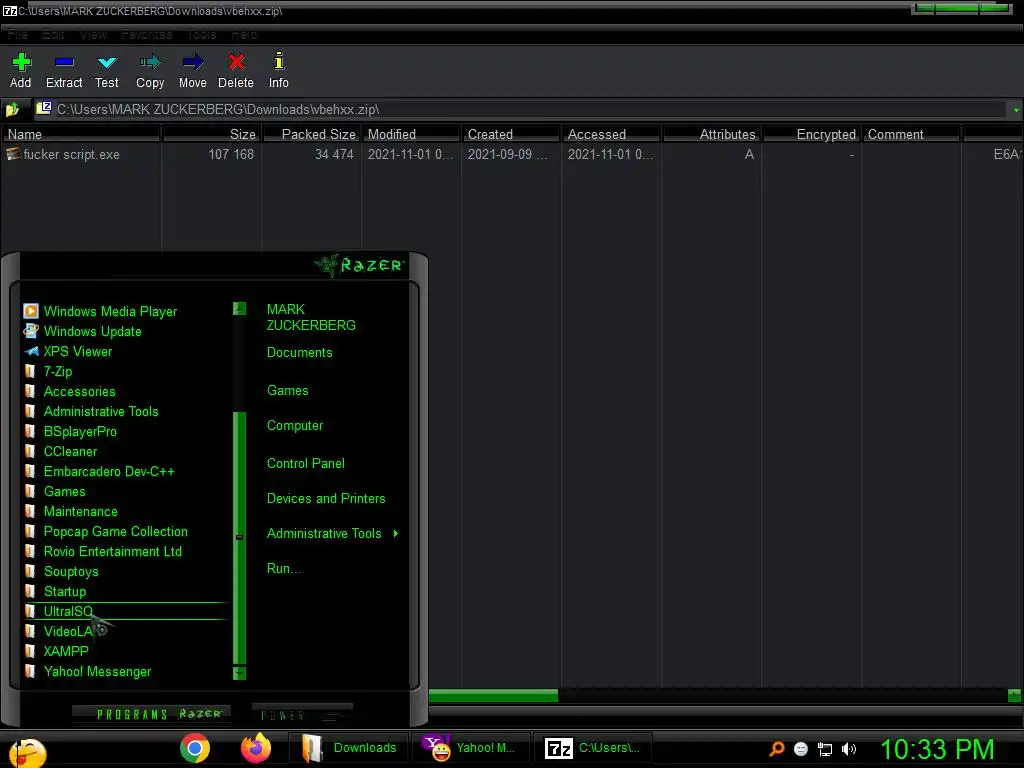The width and height of the screenshot is (1024, 768).
Task: Open Devices and Printers
Action: coord(326,499)
